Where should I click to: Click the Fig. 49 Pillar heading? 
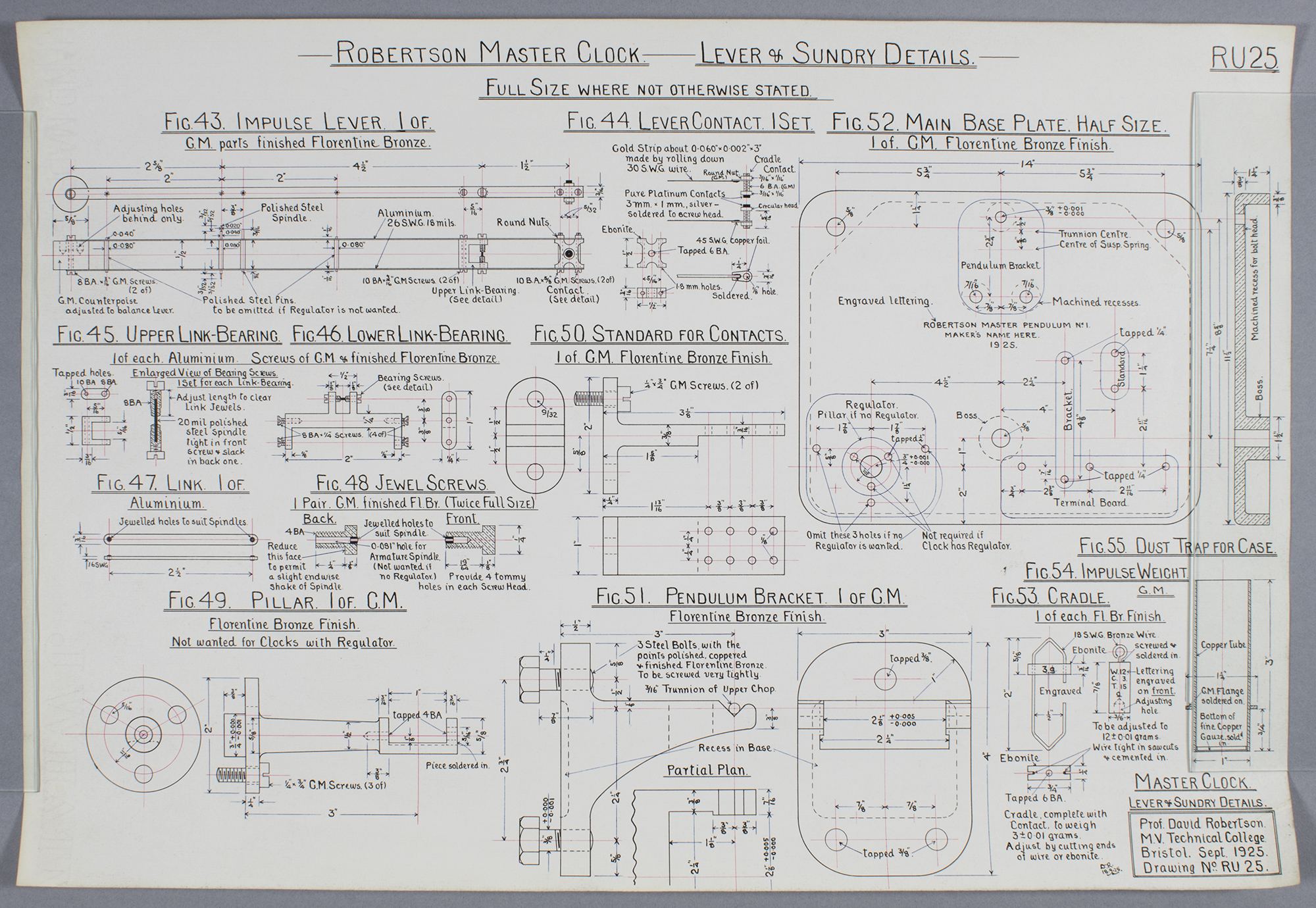[x=286, y=600]
